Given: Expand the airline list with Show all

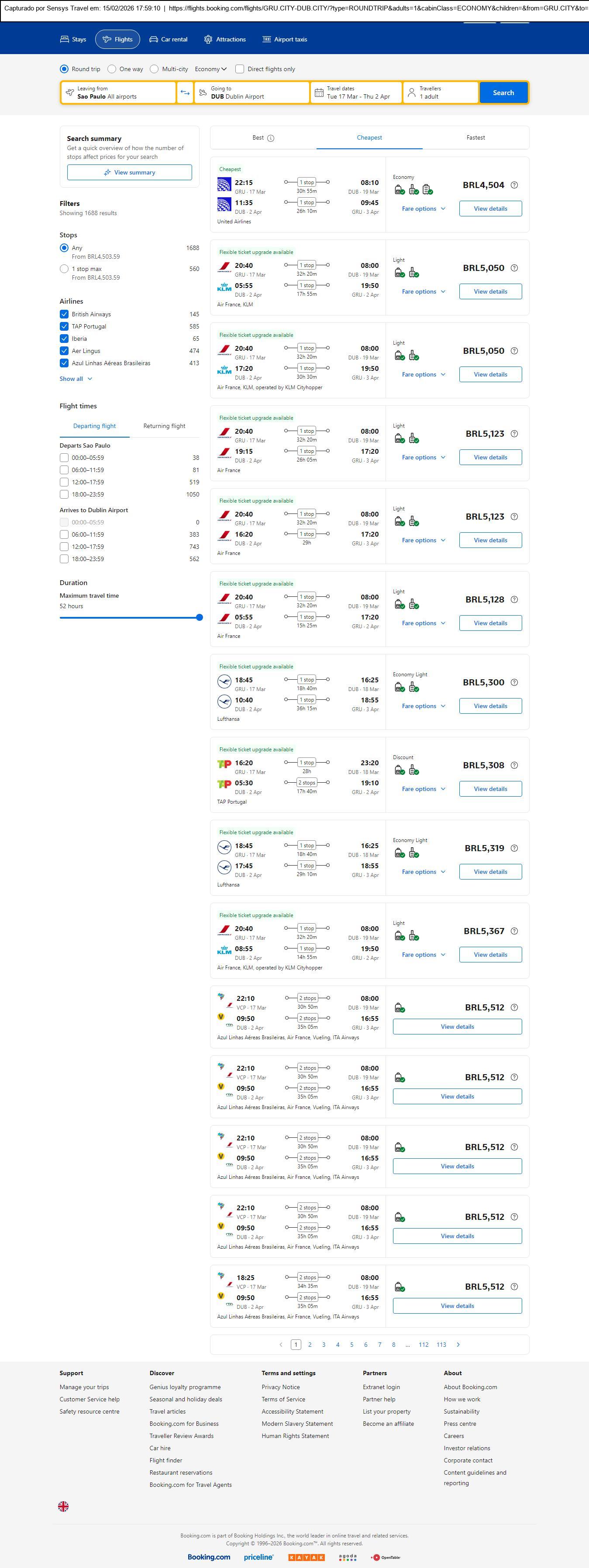Looking at the screenshot, I should [76, 379].
